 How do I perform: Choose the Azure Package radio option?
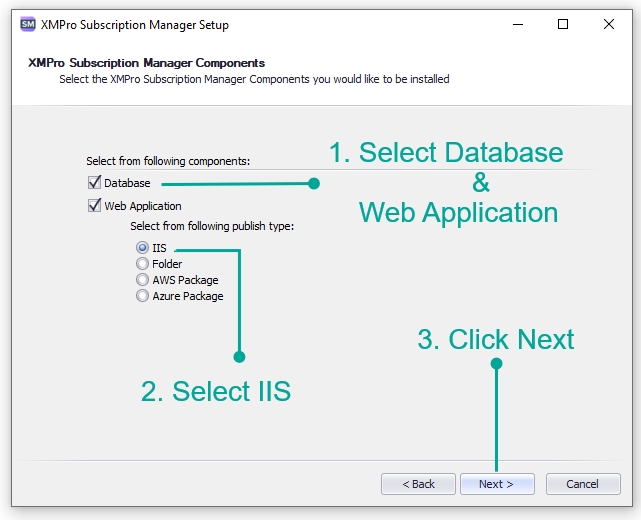point(142,296)
